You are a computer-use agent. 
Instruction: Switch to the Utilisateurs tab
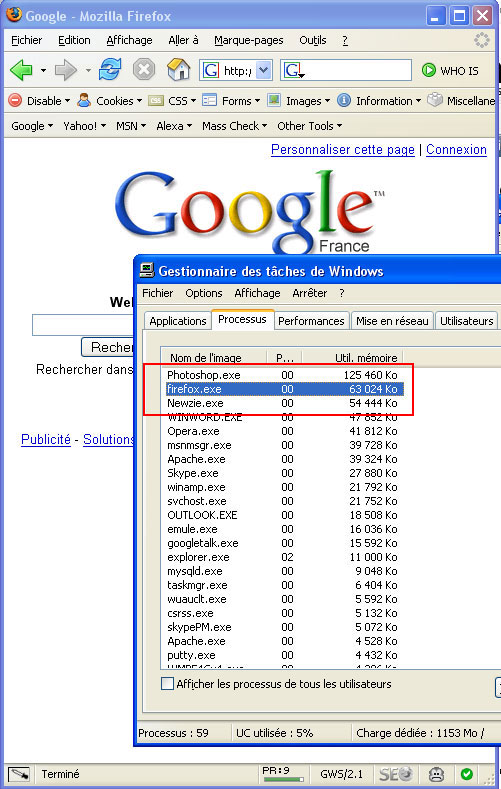[466, 321]
